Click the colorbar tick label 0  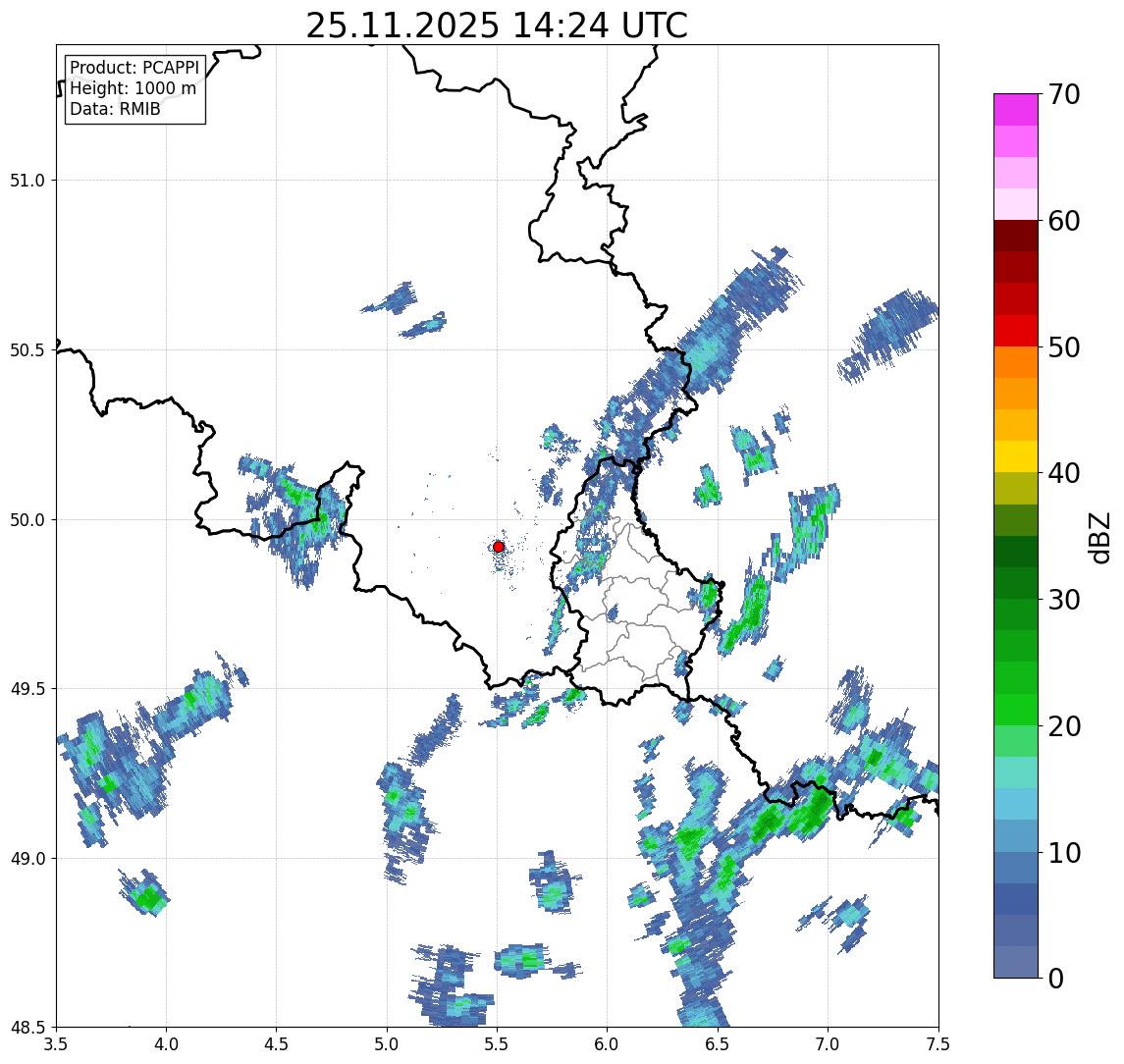1056,978
